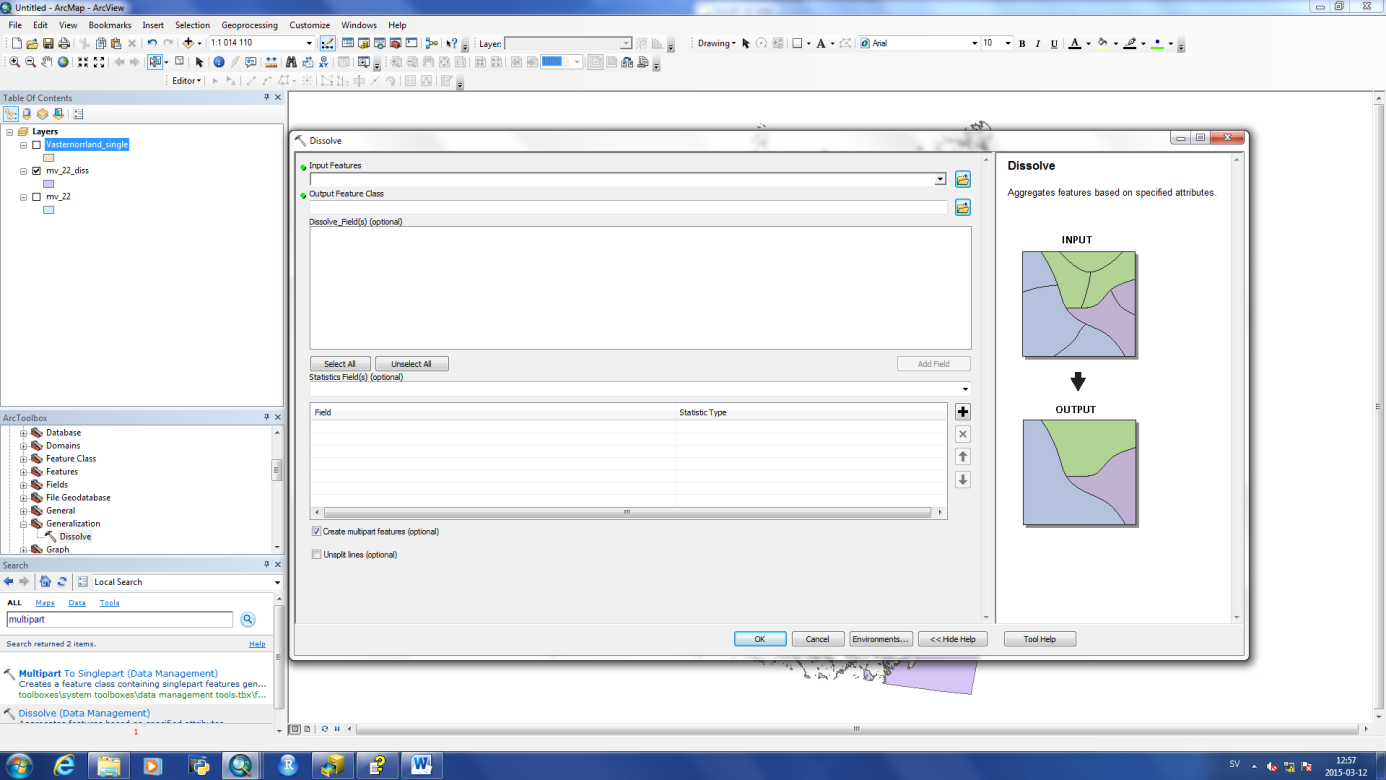
Task: Enable Unsplit lines option
Action: point(316,555)
